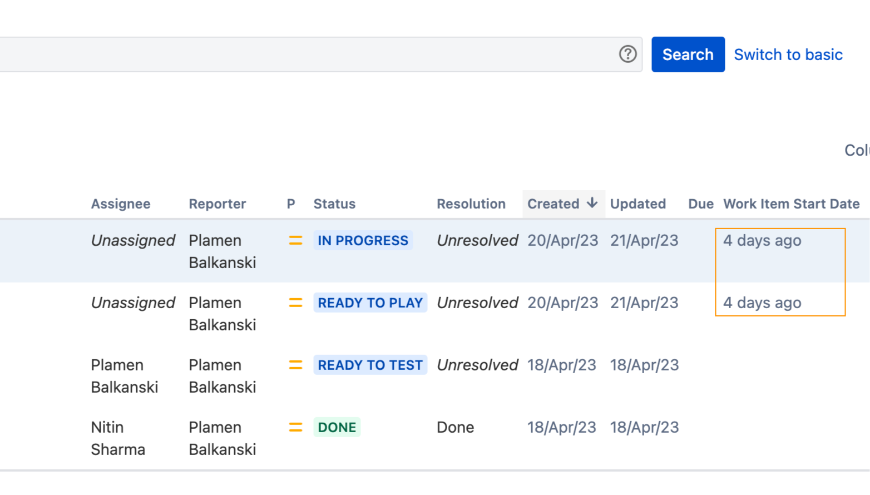Viewport: 870px width, 495px height.
Task: Sort by the Status column header
Action: coord(334,204)
